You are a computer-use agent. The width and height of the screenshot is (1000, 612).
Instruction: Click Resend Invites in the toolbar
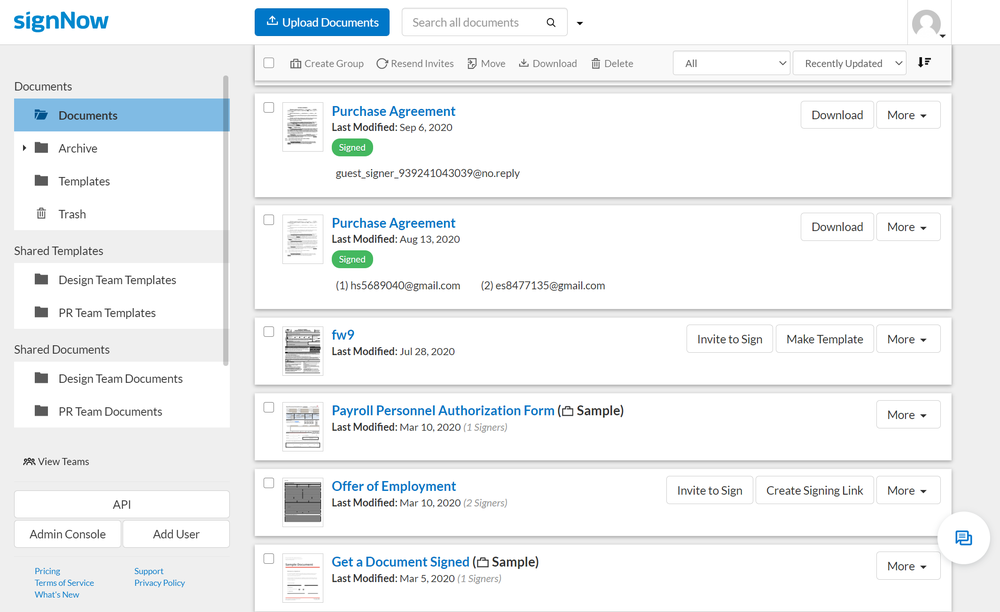tap(415, 64)
